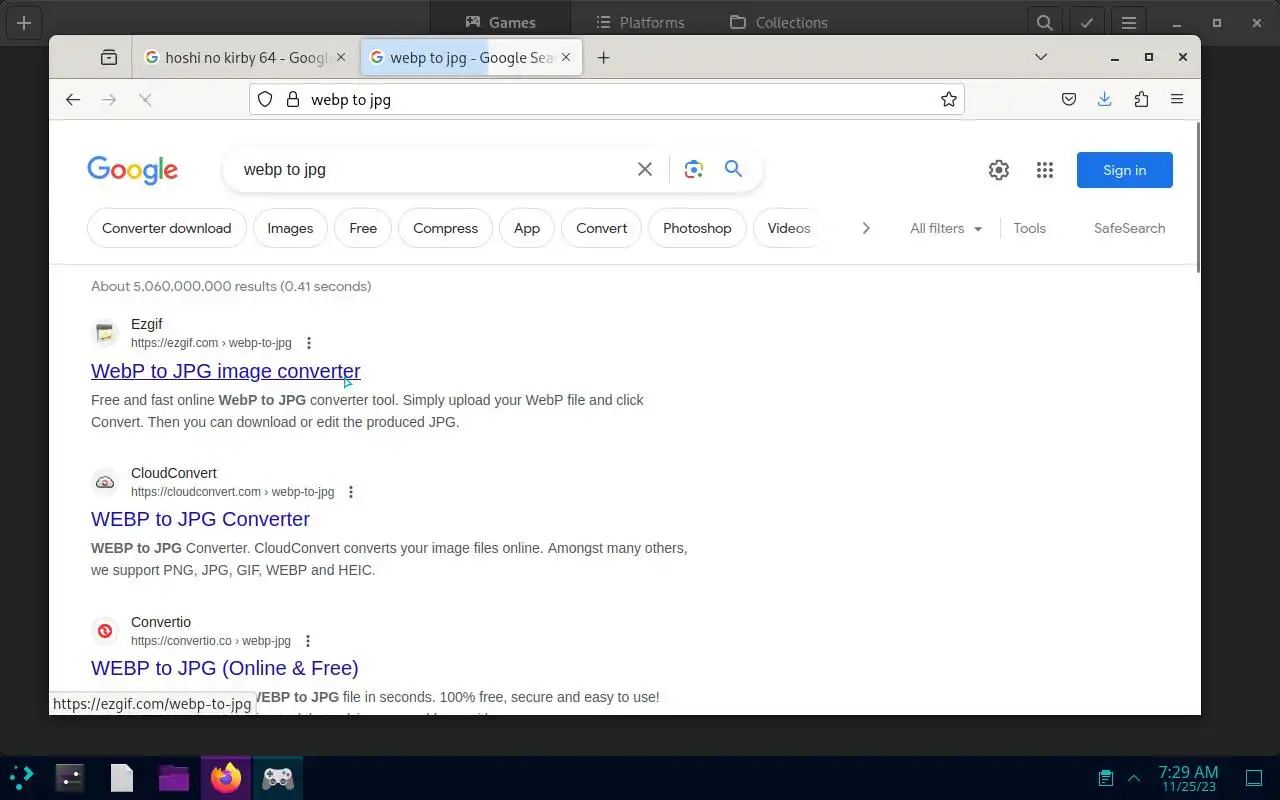
Task: Open Save to Pocket icon
Action: tap(1069, 99)
